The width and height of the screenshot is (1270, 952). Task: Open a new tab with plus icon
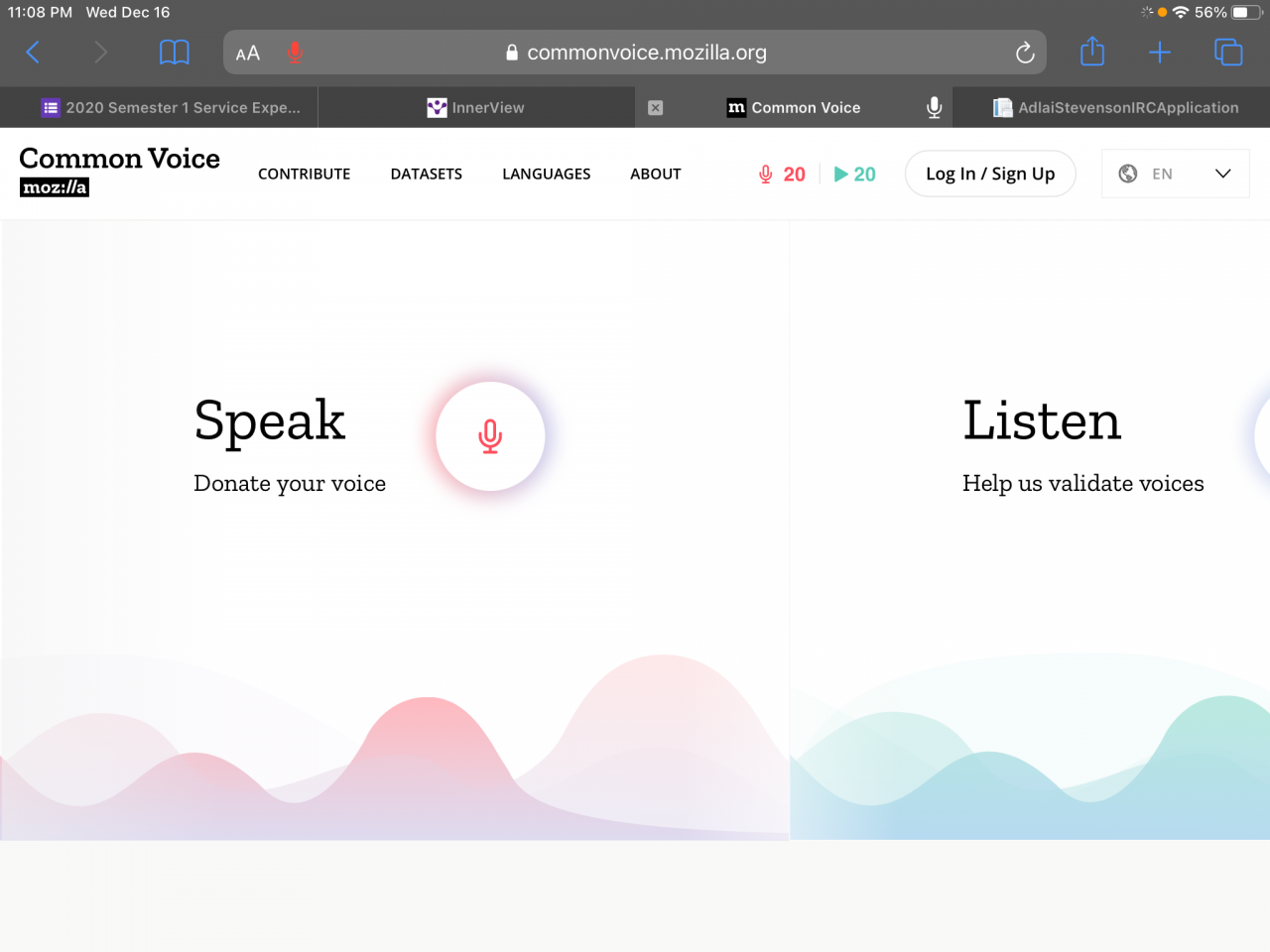tap(1160, 53)
